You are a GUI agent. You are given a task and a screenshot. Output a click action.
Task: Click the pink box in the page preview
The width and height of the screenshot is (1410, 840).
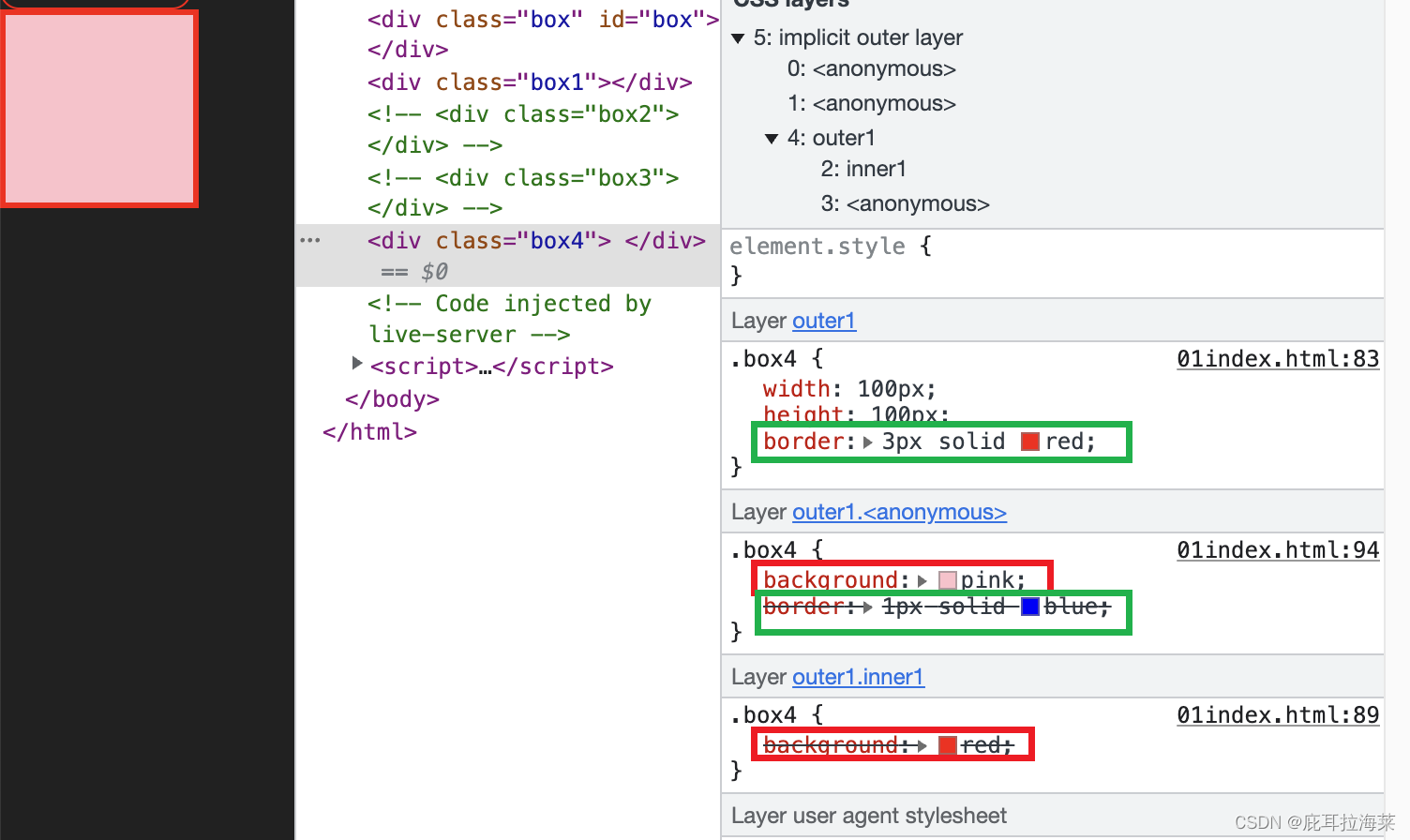[99, 109]
